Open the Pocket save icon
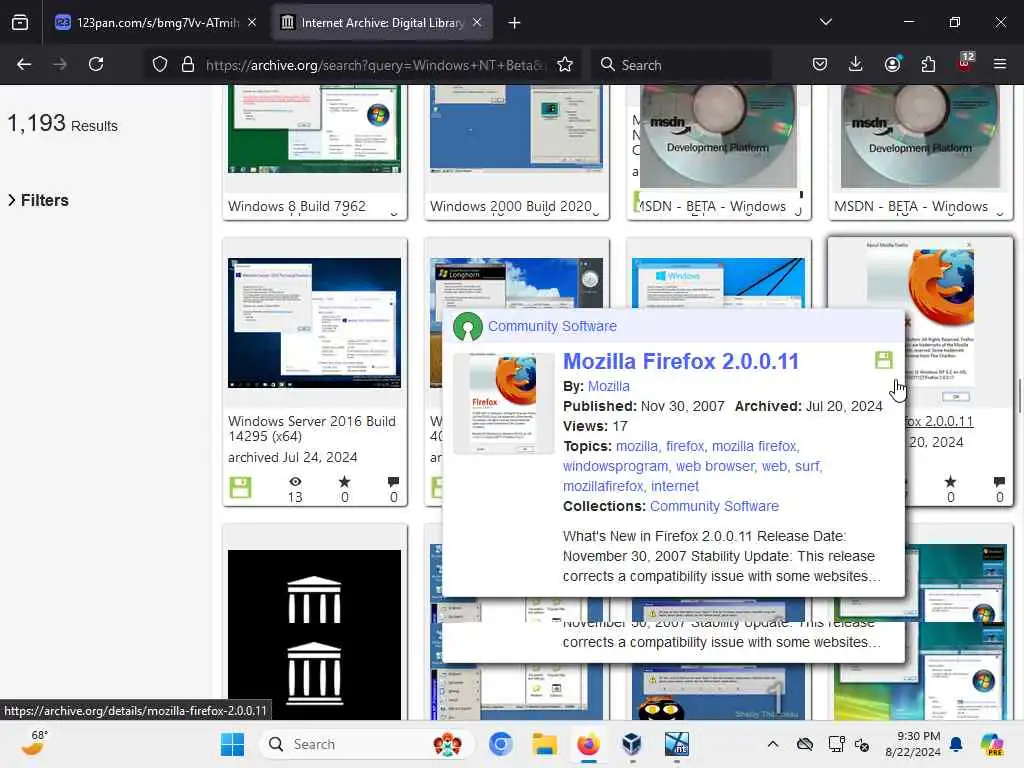1024x768 pixels. pyautogui.click(x=820, y=64)
